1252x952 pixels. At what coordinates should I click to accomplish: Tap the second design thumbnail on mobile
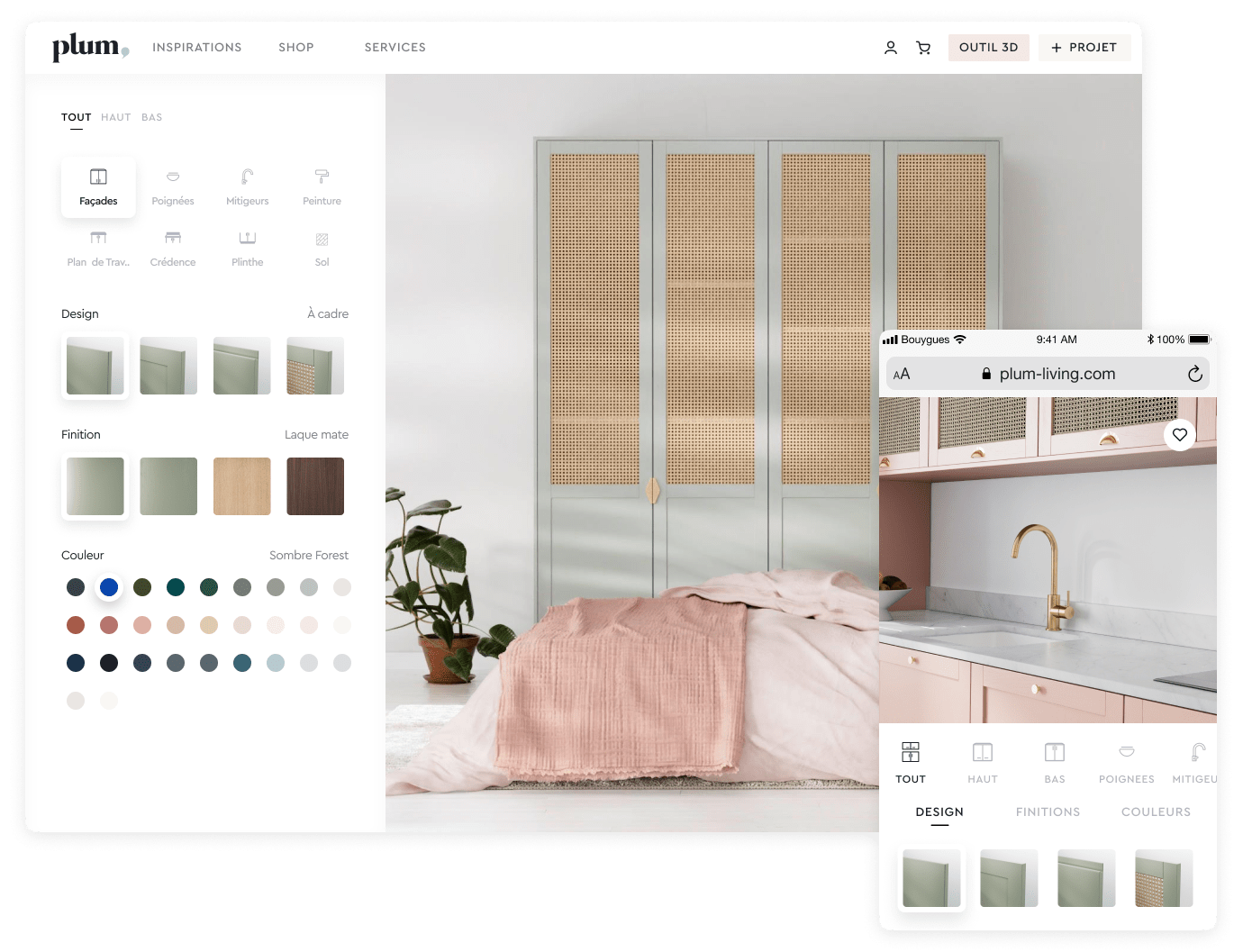1009,878
